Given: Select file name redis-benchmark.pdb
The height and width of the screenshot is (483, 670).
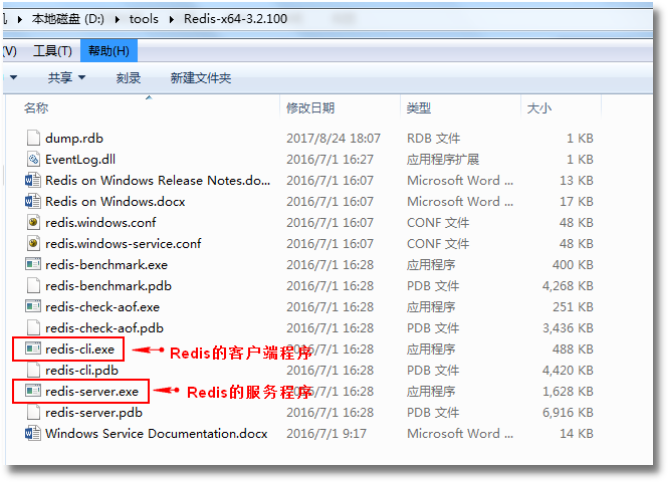Looking at the screenshot, I should point(109,286).
